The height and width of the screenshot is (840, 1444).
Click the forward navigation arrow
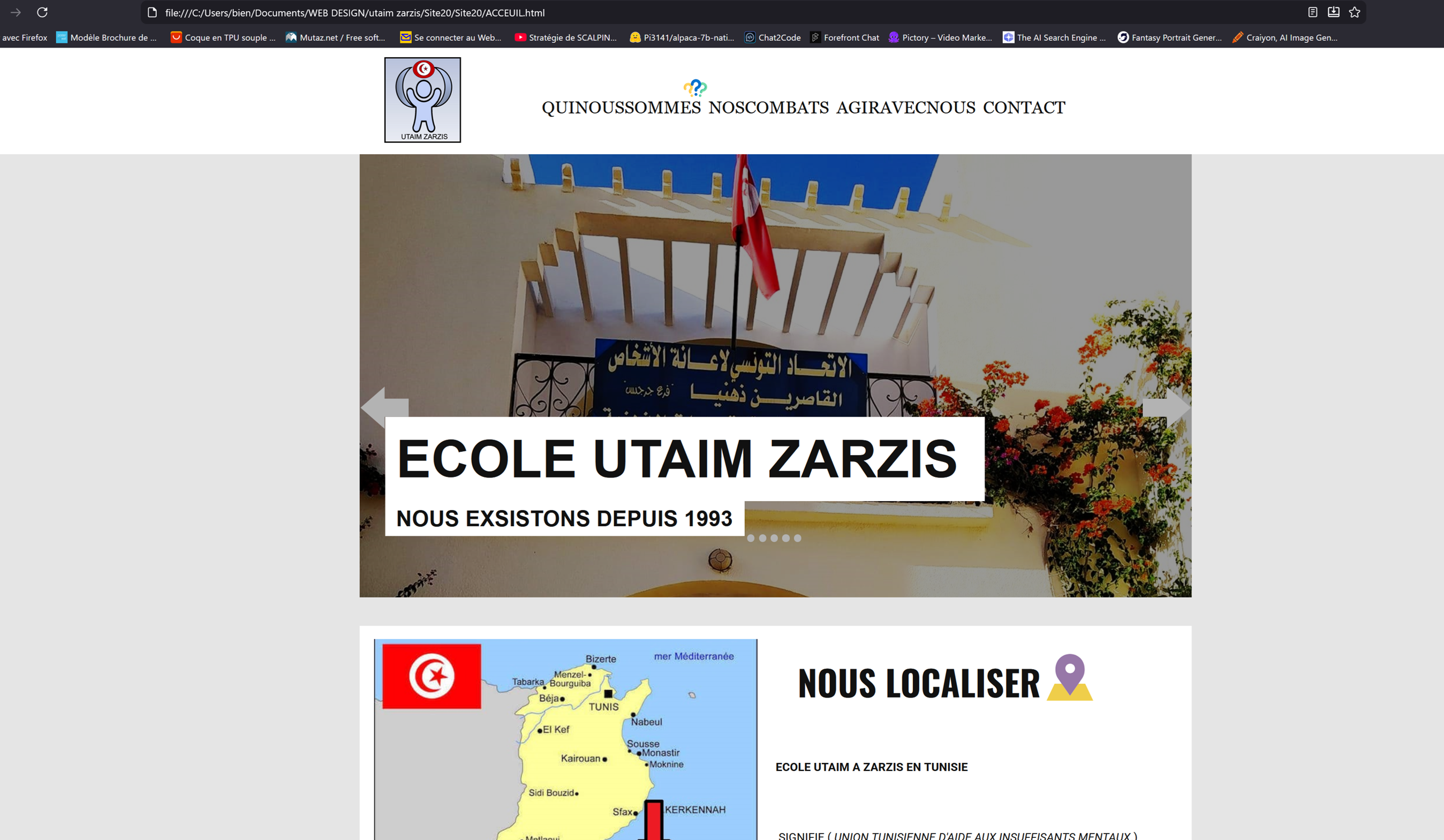coord(16,12)
